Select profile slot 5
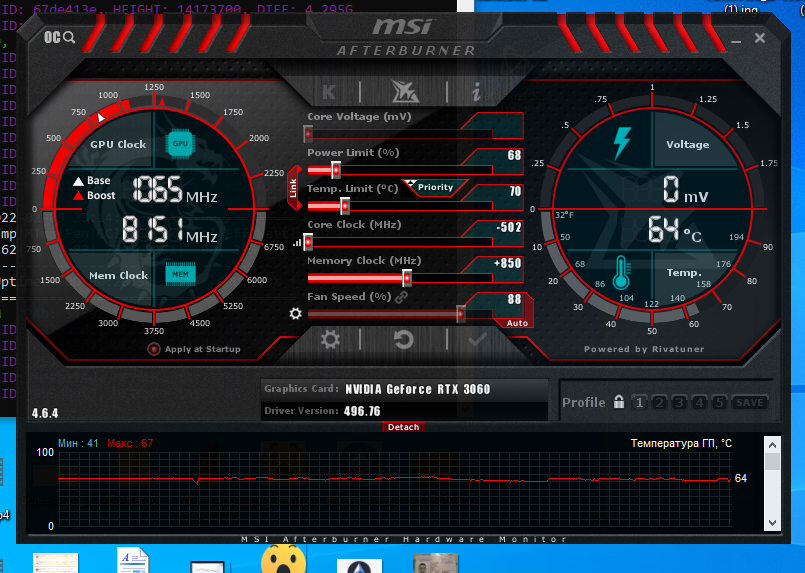 tap(719, 403)
